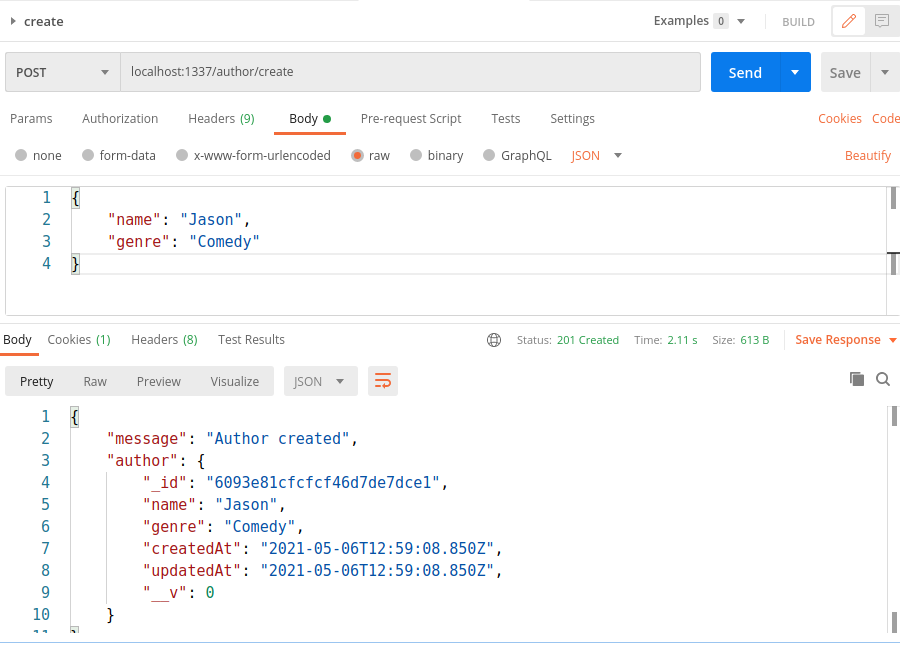Click the globe network information icon
The image size is (900, 646).
494,340
